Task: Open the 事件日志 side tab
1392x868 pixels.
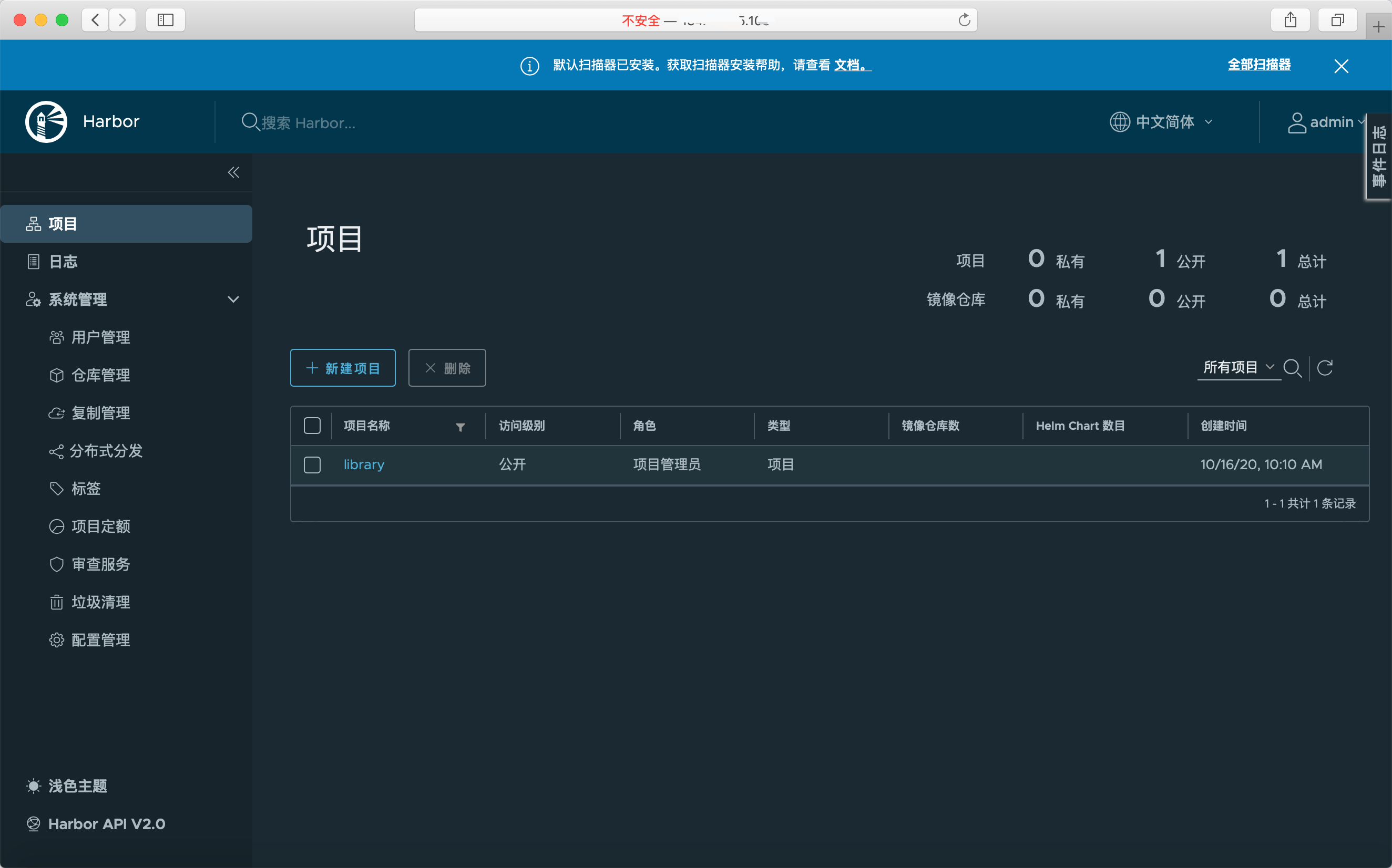Action: click(1379, 157)
